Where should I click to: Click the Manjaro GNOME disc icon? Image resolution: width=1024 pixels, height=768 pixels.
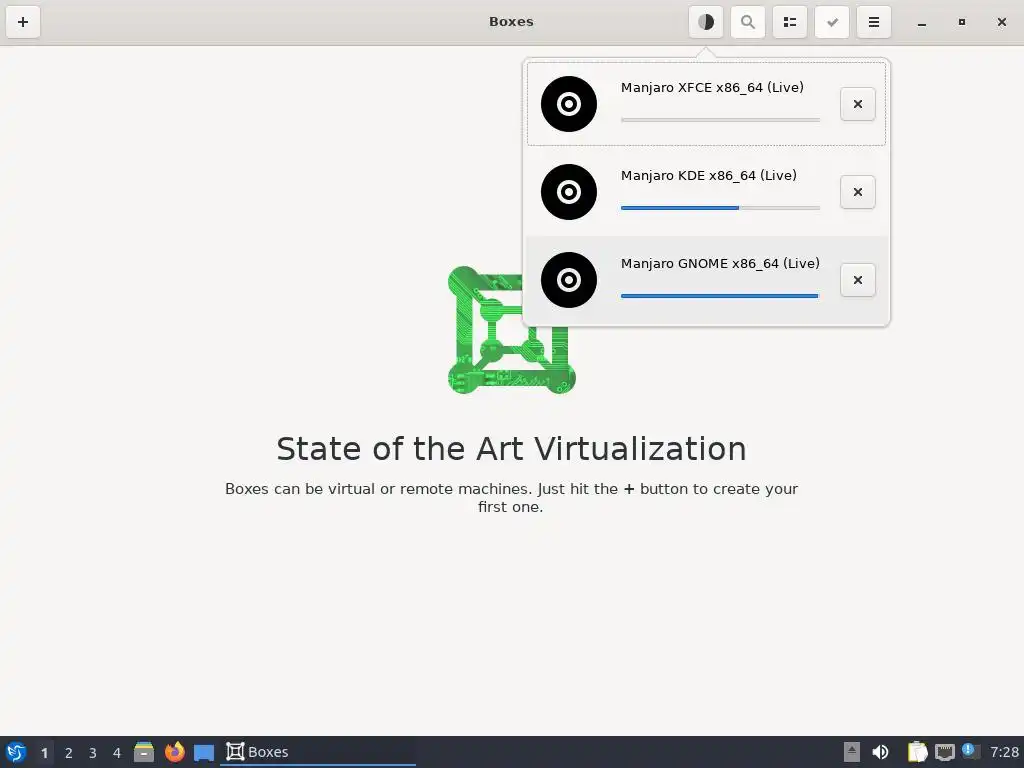(569, 280)
